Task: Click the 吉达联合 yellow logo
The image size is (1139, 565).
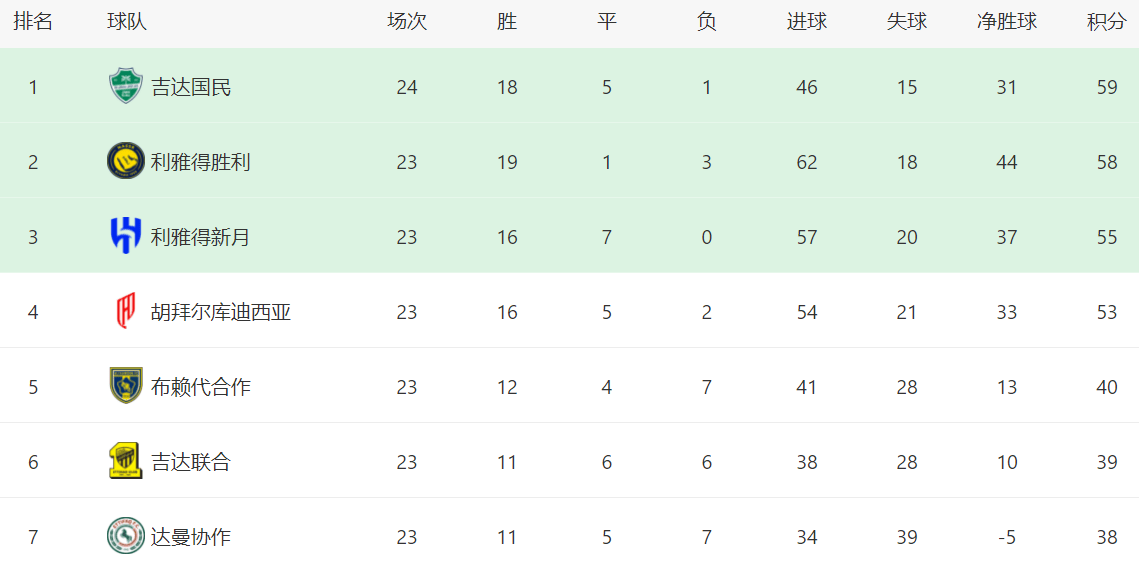Action: coord(126,461)
